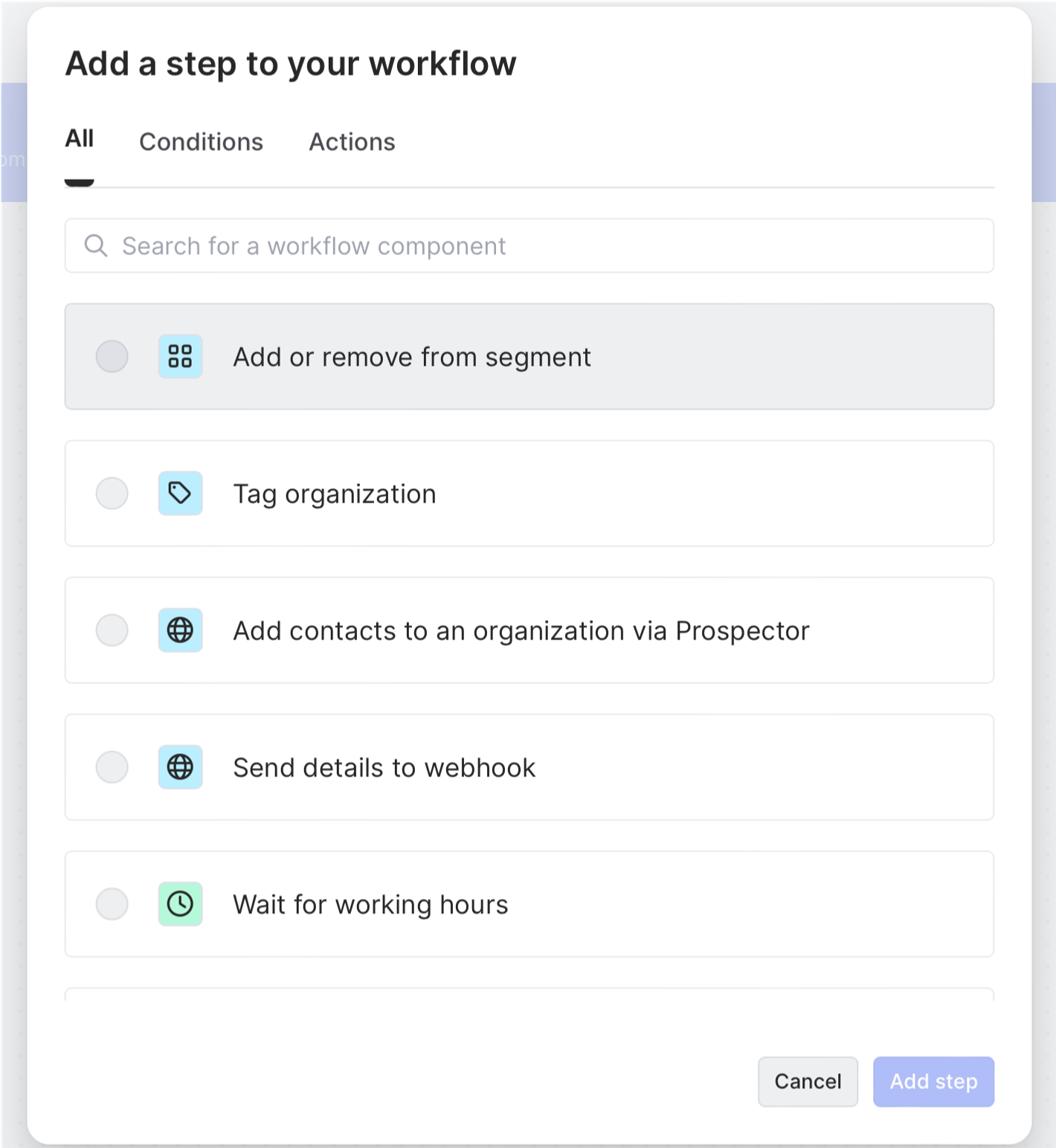This screenshot has width=1056, height=1148.
Task: Click the clock icon for working hours
Action: tap(180, 903)
